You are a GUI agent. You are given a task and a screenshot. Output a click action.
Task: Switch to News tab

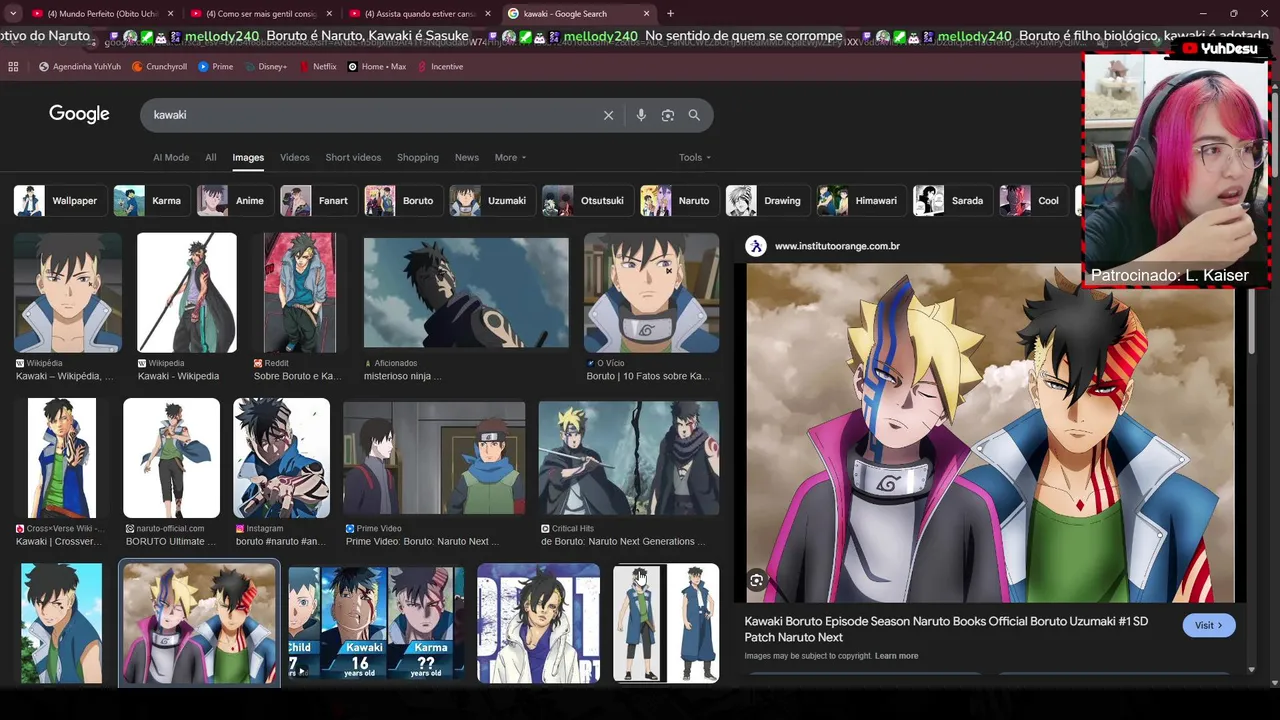467,158
